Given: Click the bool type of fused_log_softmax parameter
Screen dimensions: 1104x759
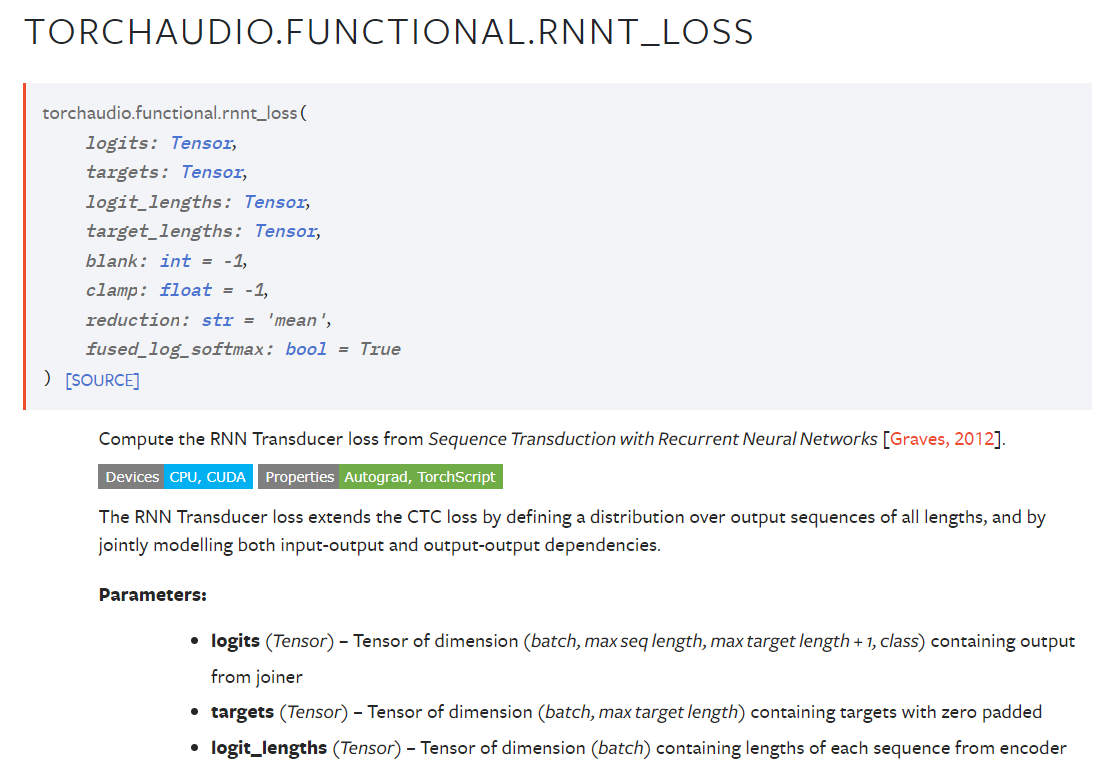Looking at the screenshot, I should point(306,349).
